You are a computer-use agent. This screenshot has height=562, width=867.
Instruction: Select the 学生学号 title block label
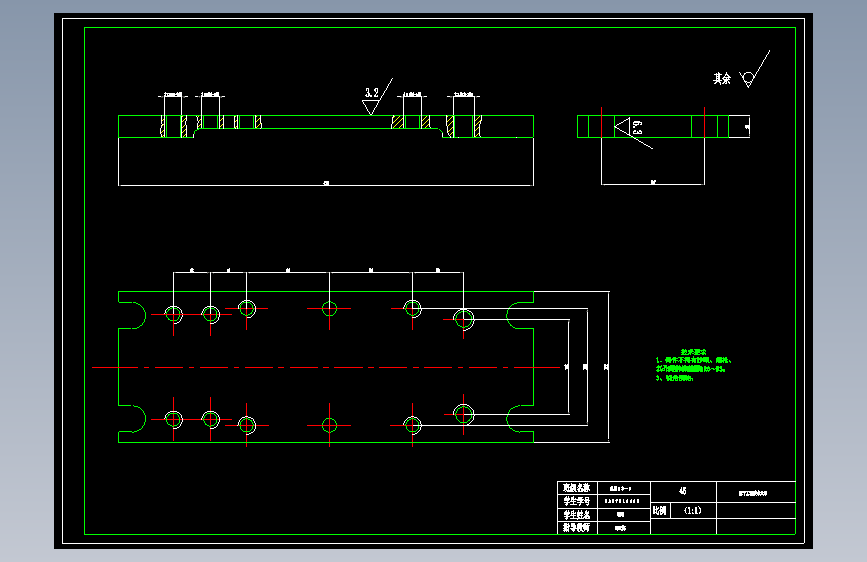click(x=576, y=501)
